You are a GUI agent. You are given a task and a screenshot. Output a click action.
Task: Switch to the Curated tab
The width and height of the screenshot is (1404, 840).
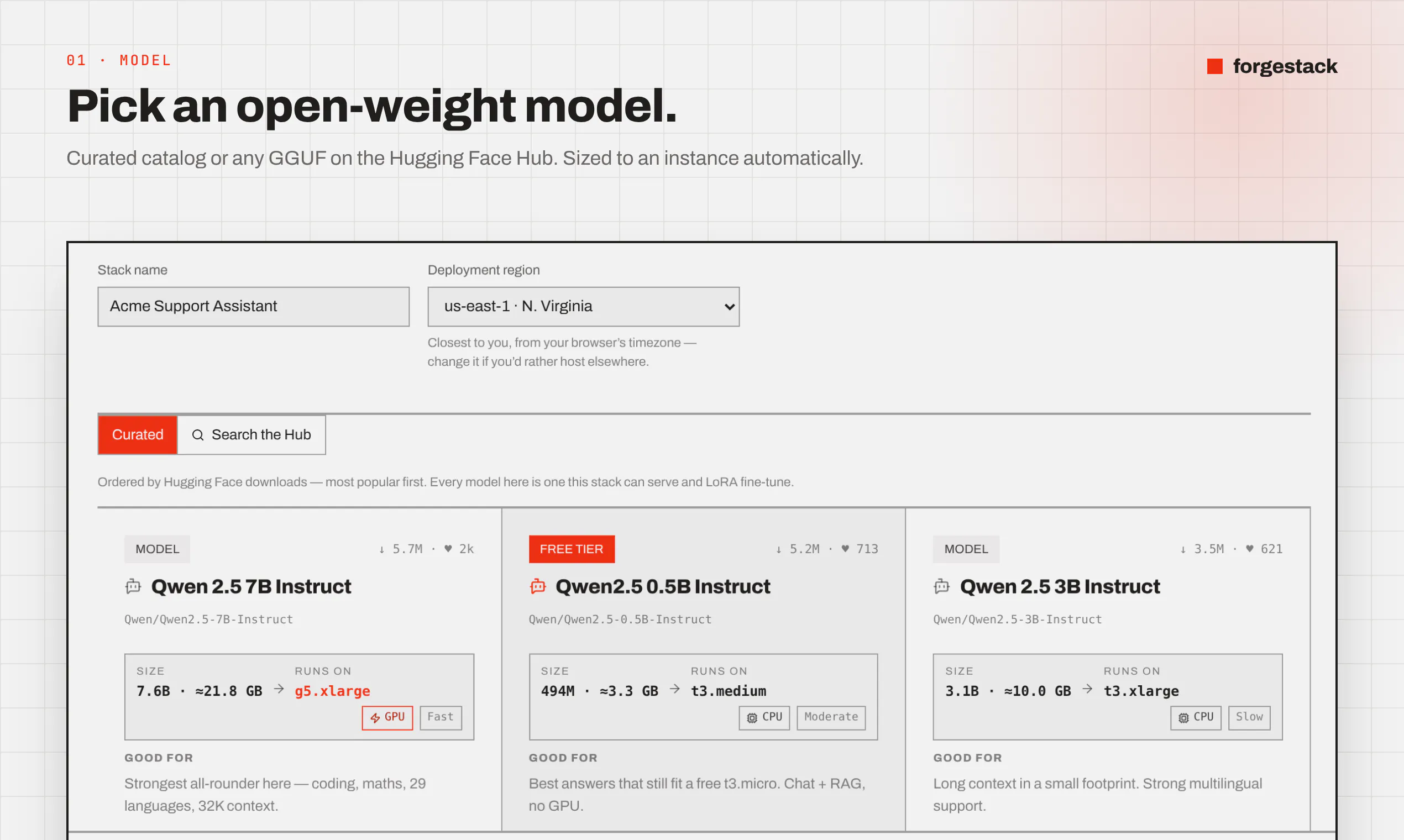[138, 435]
